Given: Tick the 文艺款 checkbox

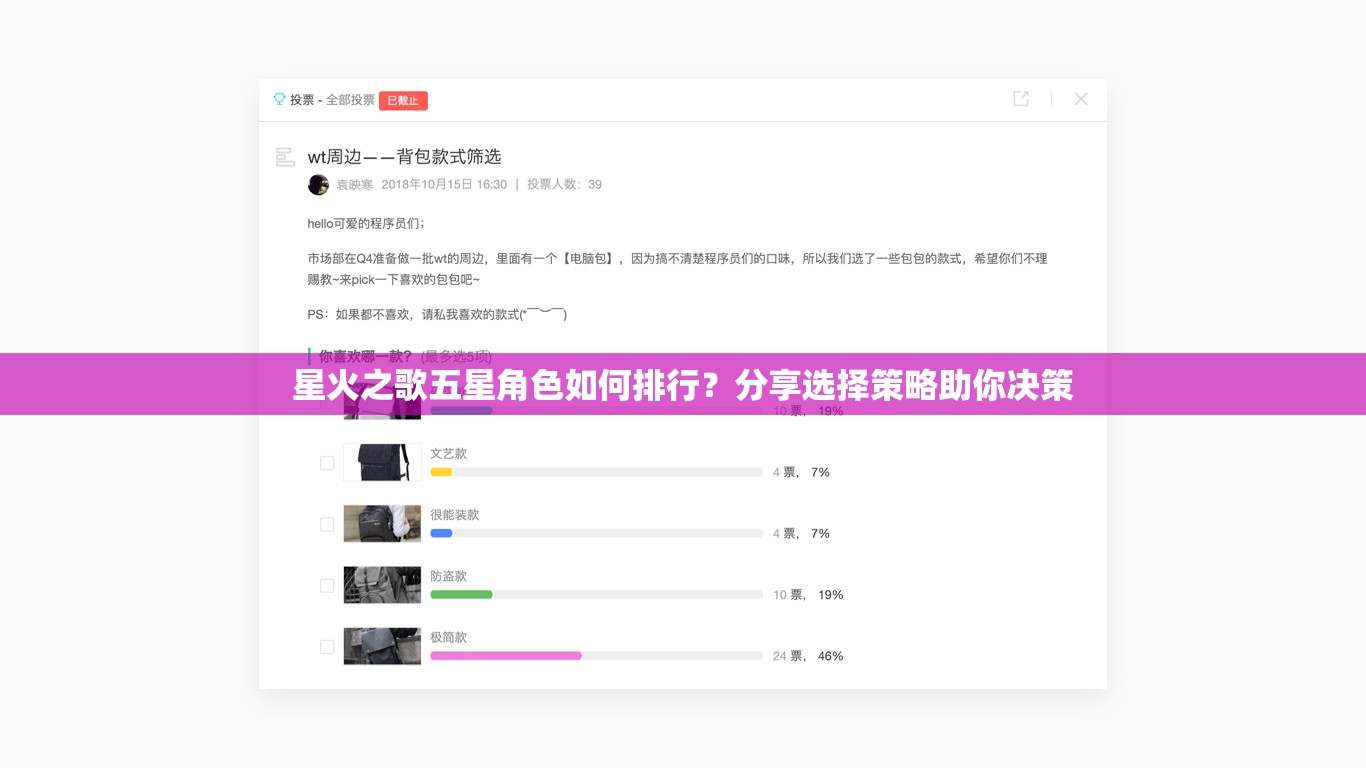Looking at the screenshot, I should pos(327,463).
